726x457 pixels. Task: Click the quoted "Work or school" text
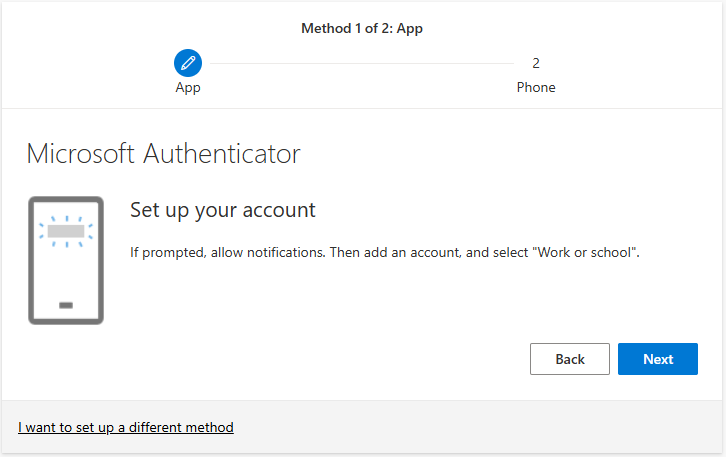tap(583, 252)
